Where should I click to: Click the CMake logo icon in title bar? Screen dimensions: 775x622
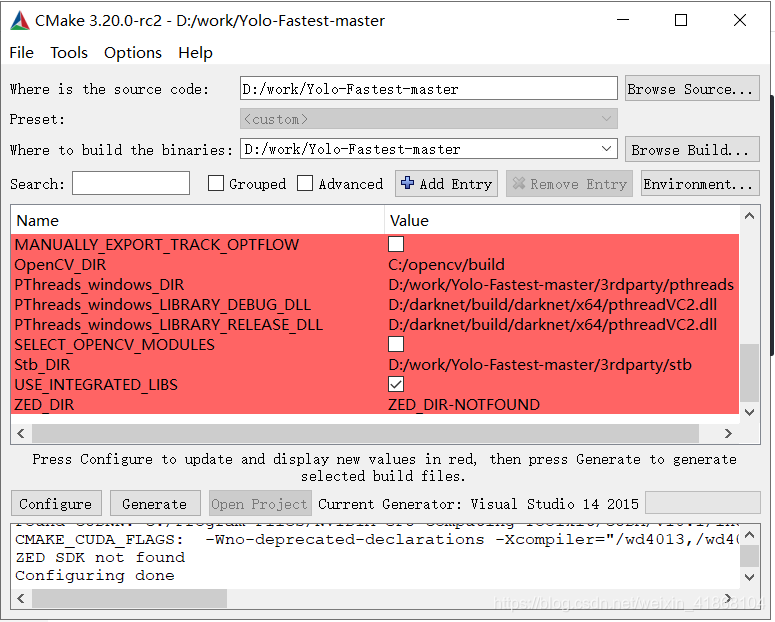coord(20,21)
